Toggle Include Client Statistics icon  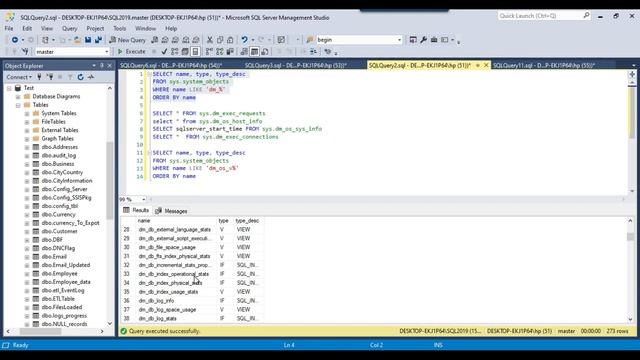230,51
